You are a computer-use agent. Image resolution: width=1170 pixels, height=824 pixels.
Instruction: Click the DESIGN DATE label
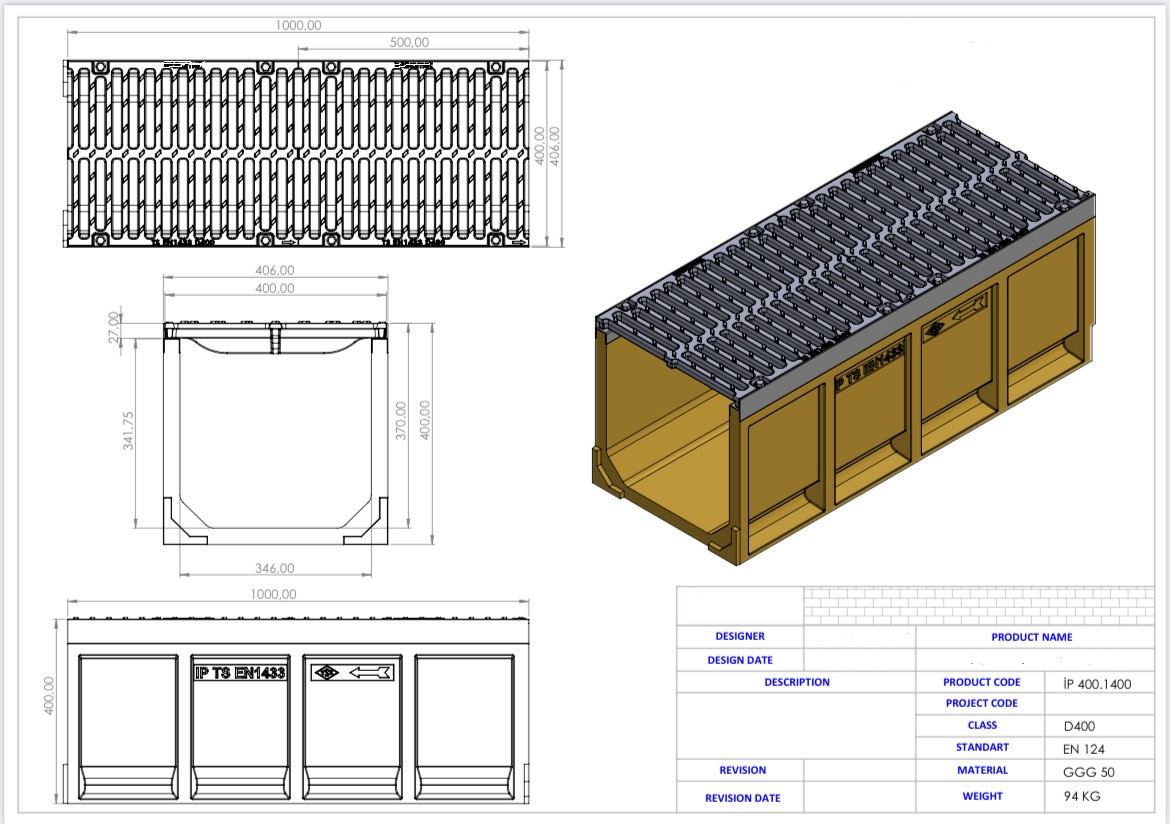pos(740,660)
